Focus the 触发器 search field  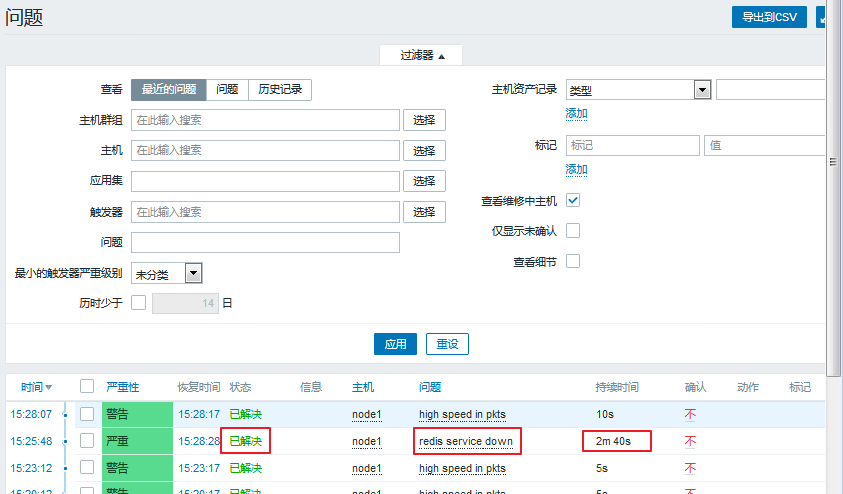point(266,212)
